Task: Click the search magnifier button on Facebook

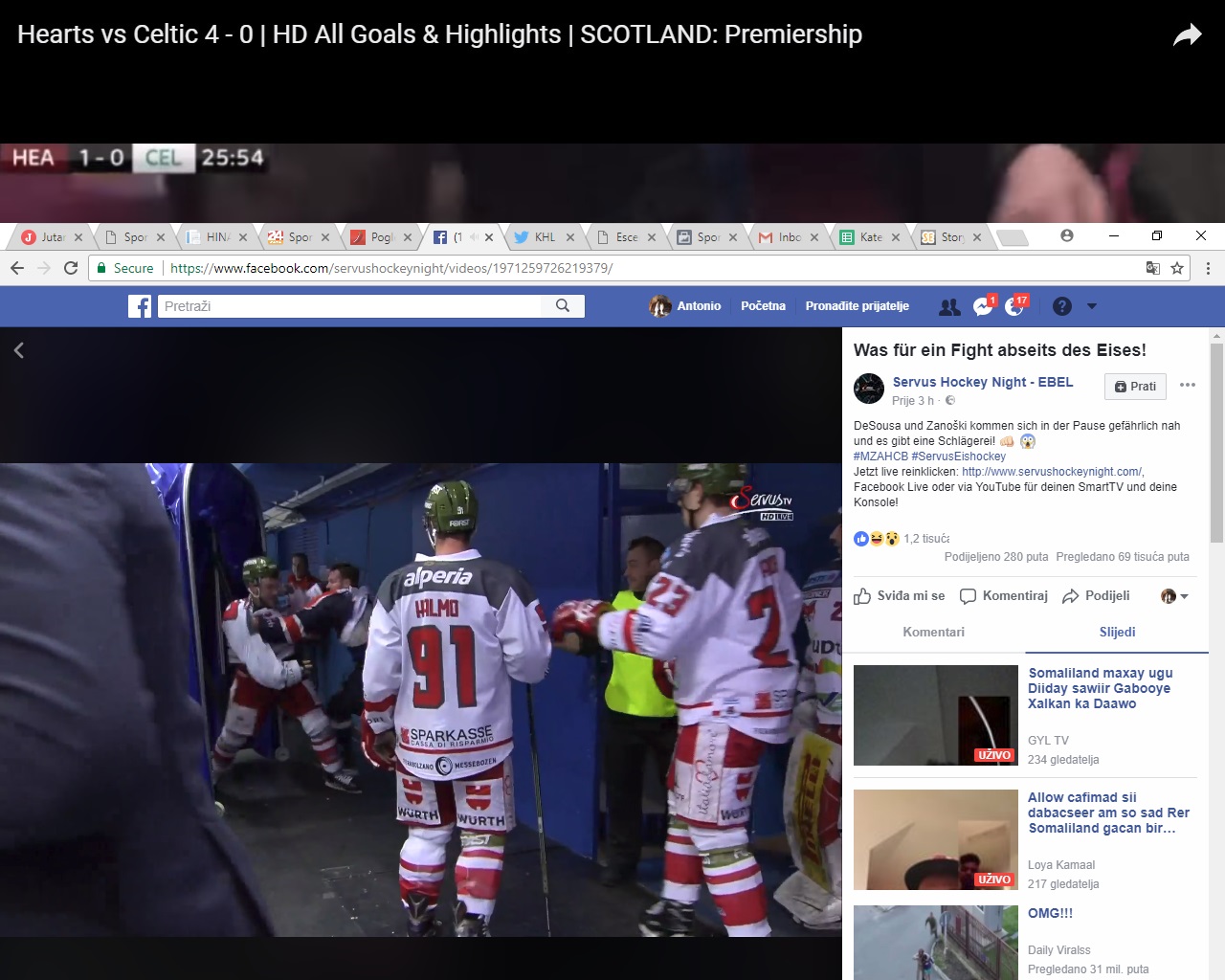Action: click(x=563, y=306)
